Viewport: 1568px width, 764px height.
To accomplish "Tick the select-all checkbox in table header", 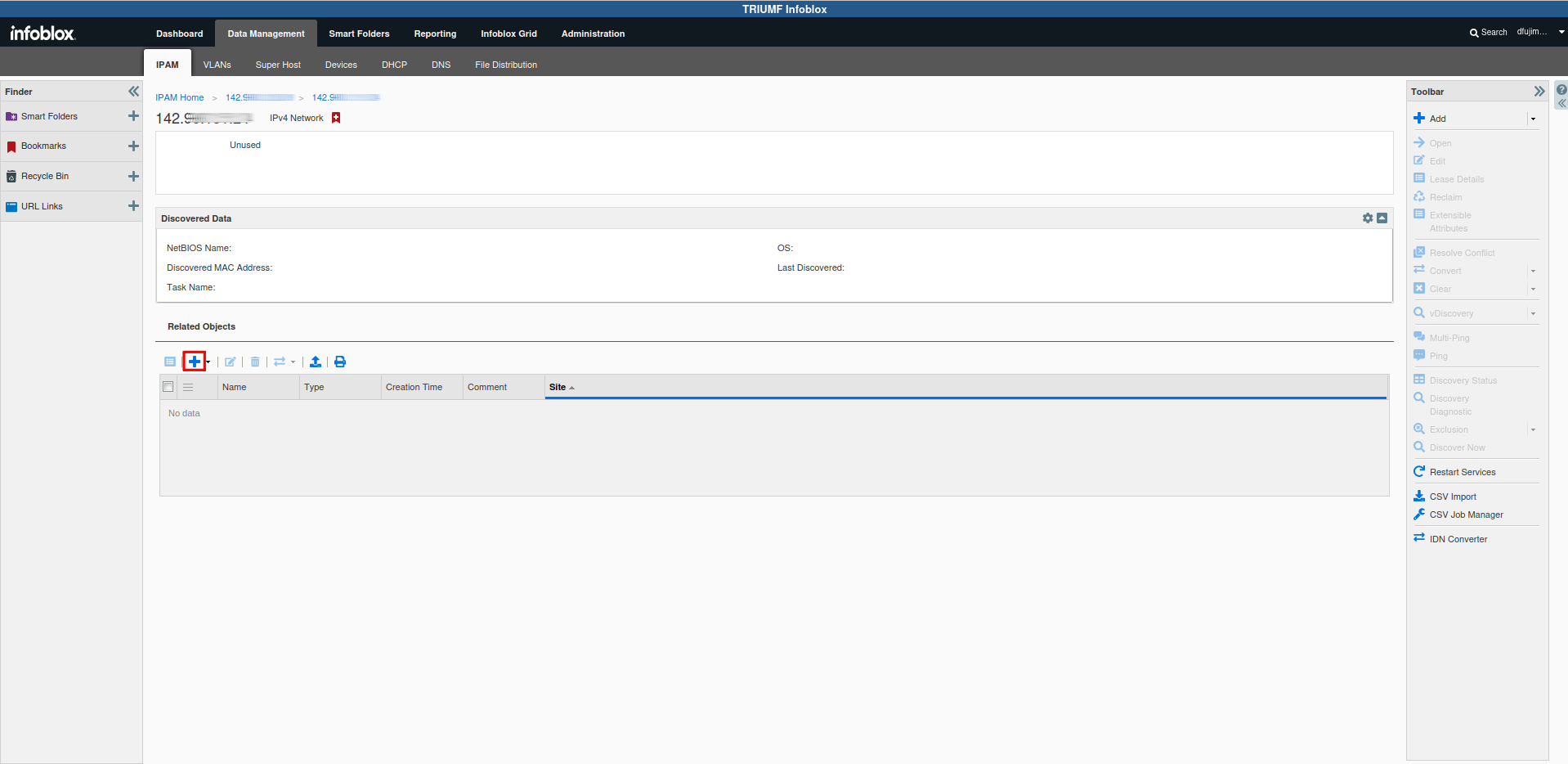I will tap(168, 387).
